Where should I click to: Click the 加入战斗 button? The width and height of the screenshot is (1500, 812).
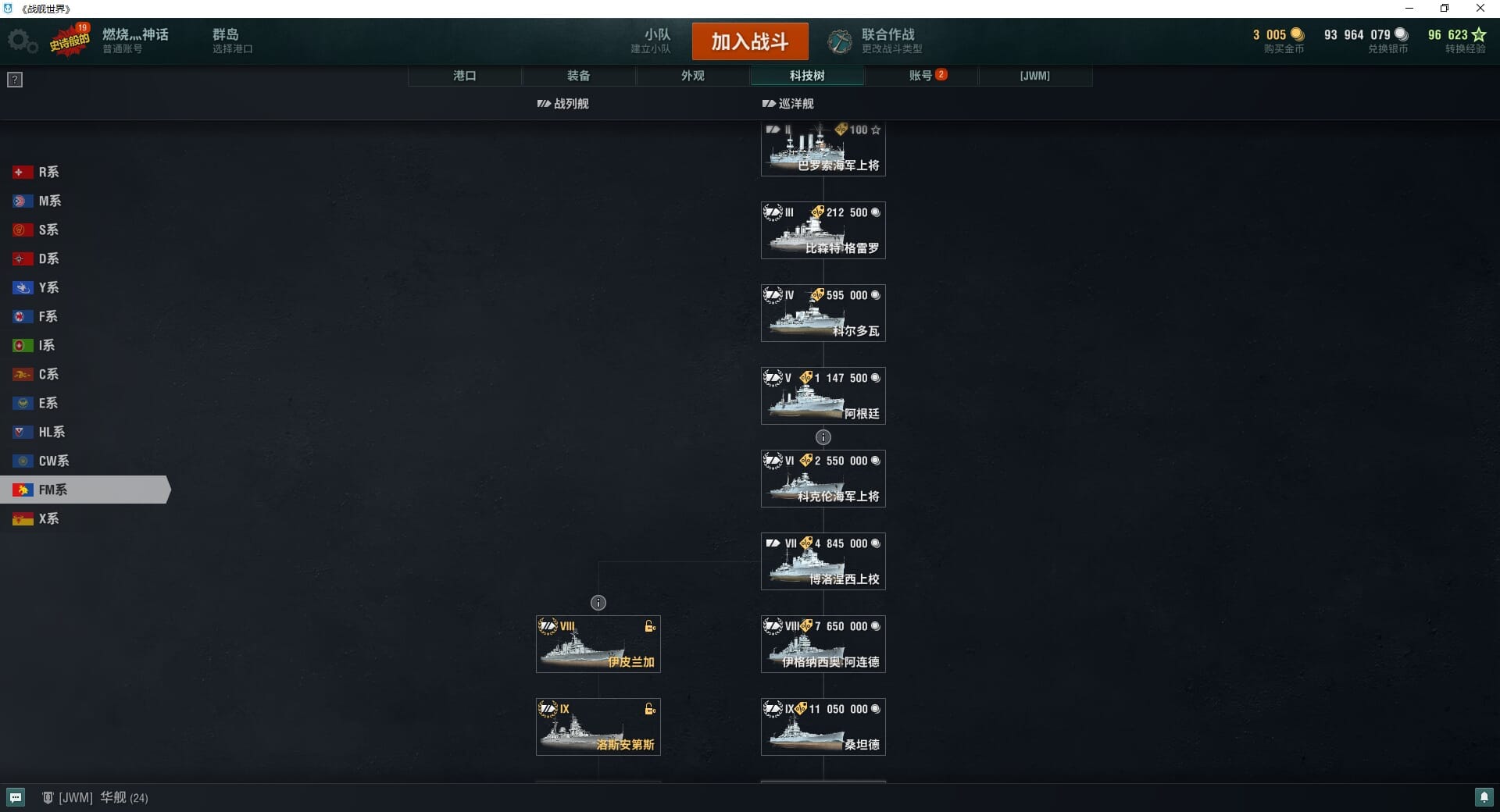tap(750, 41)
